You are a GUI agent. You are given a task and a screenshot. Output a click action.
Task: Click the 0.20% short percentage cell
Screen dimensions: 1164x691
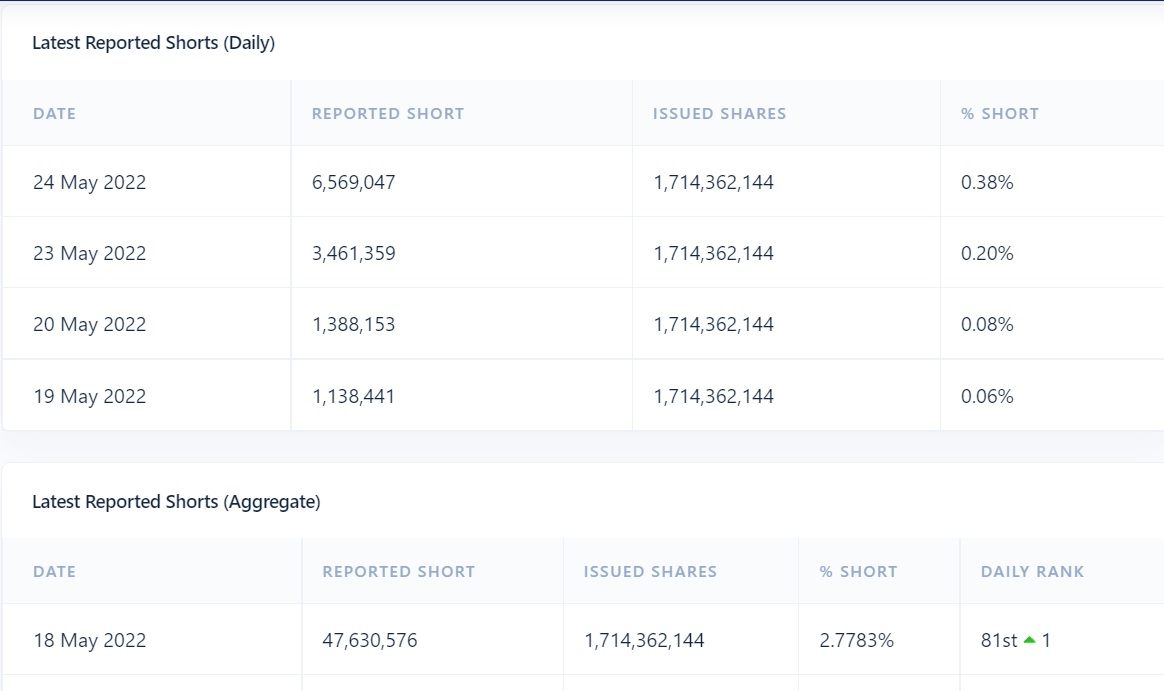[987, 254]
